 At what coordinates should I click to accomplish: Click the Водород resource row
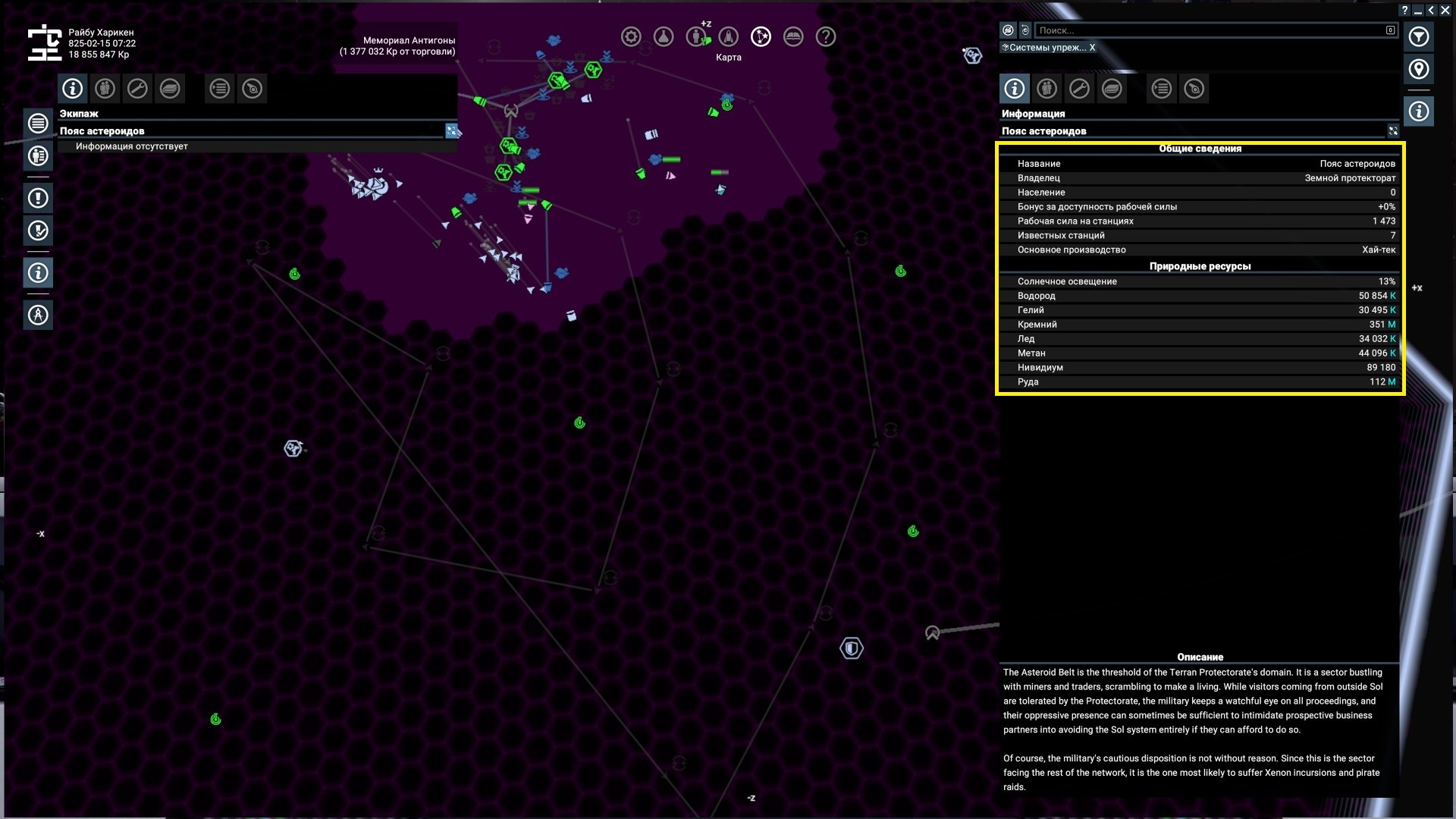1199,296
